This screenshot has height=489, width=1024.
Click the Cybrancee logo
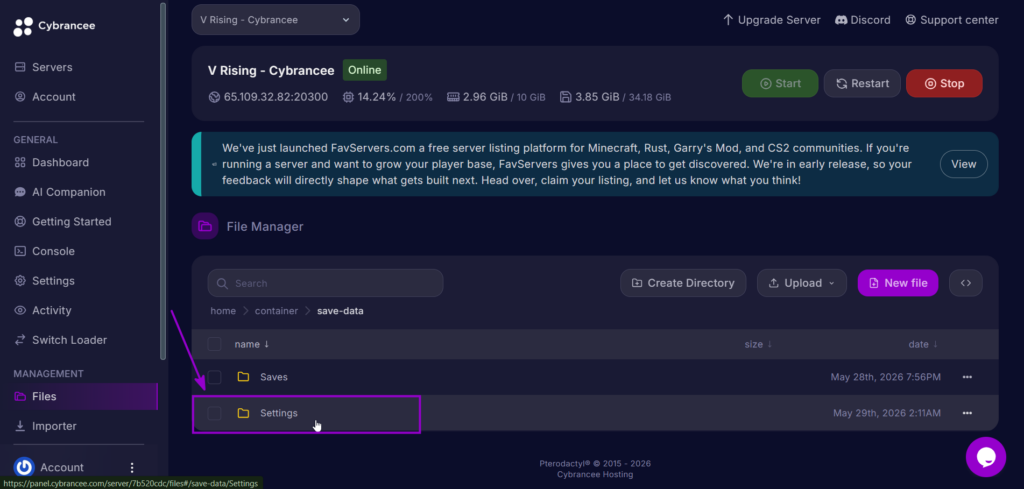tap(54, 26)
